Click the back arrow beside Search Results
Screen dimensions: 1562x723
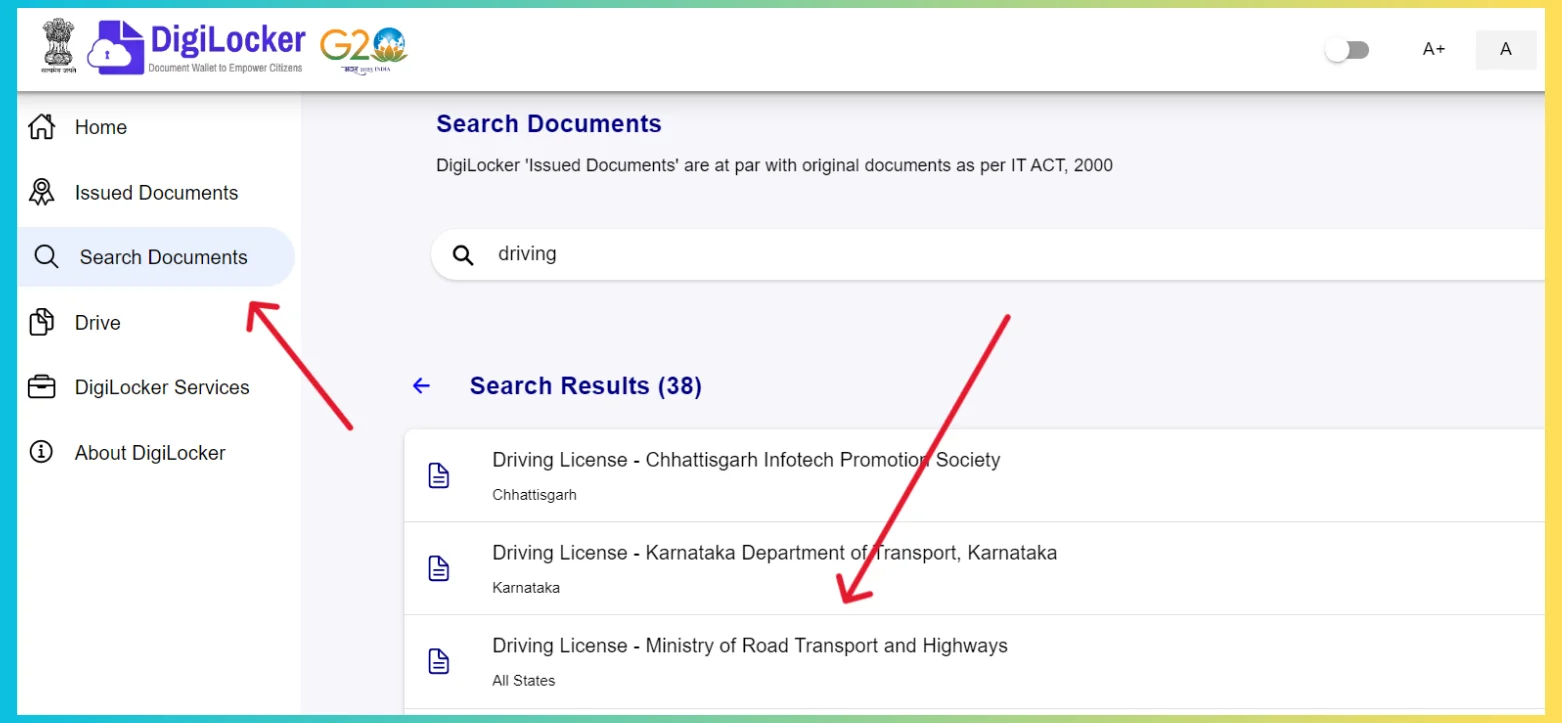[x=420, y=385]
